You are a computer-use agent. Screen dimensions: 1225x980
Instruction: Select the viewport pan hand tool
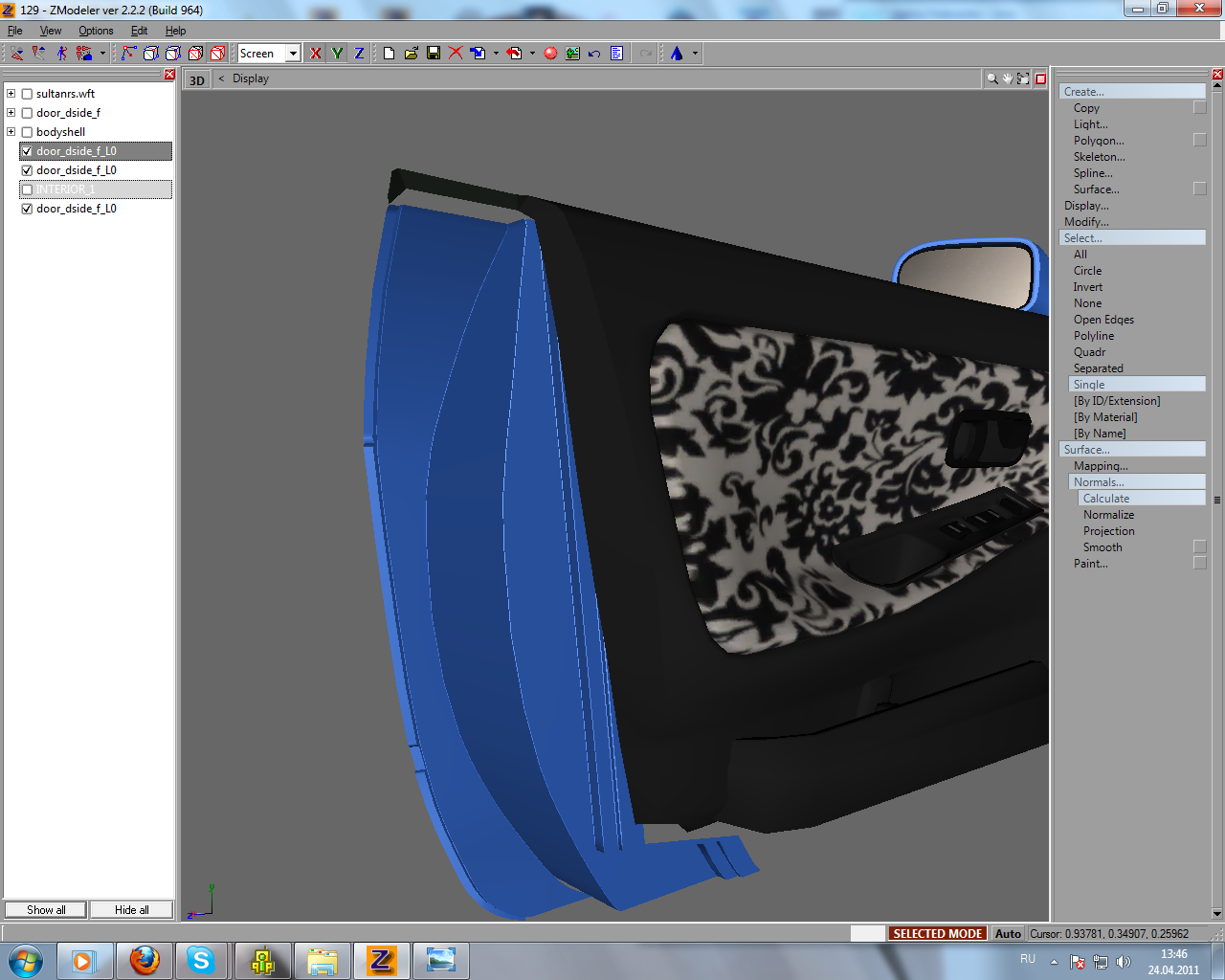click(x=1008, y=78)
